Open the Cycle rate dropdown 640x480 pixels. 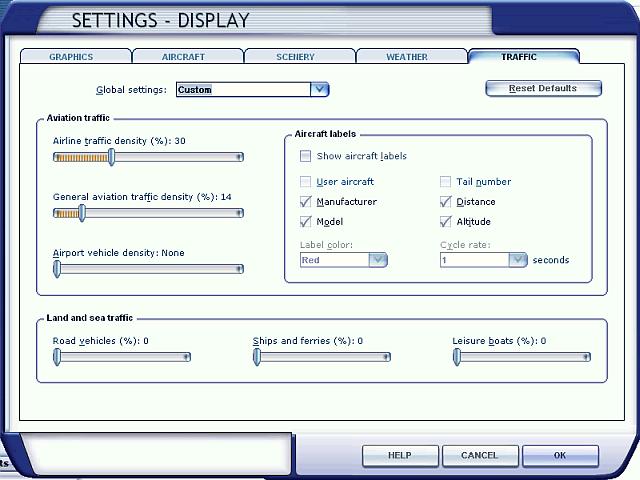(x=517, y=260)
